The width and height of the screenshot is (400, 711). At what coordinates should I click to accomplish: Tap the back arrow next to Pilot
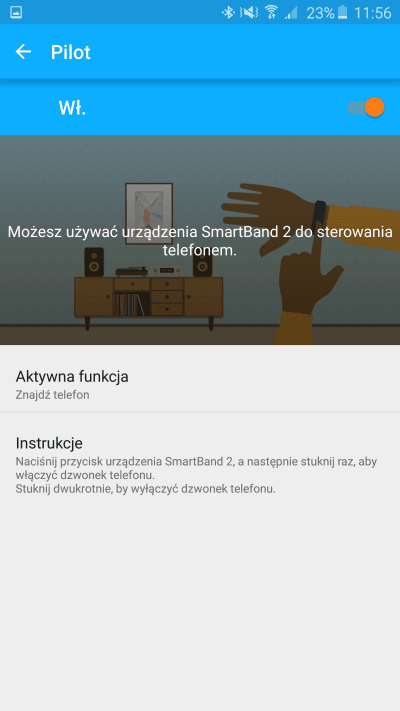[x=23, y=52]
